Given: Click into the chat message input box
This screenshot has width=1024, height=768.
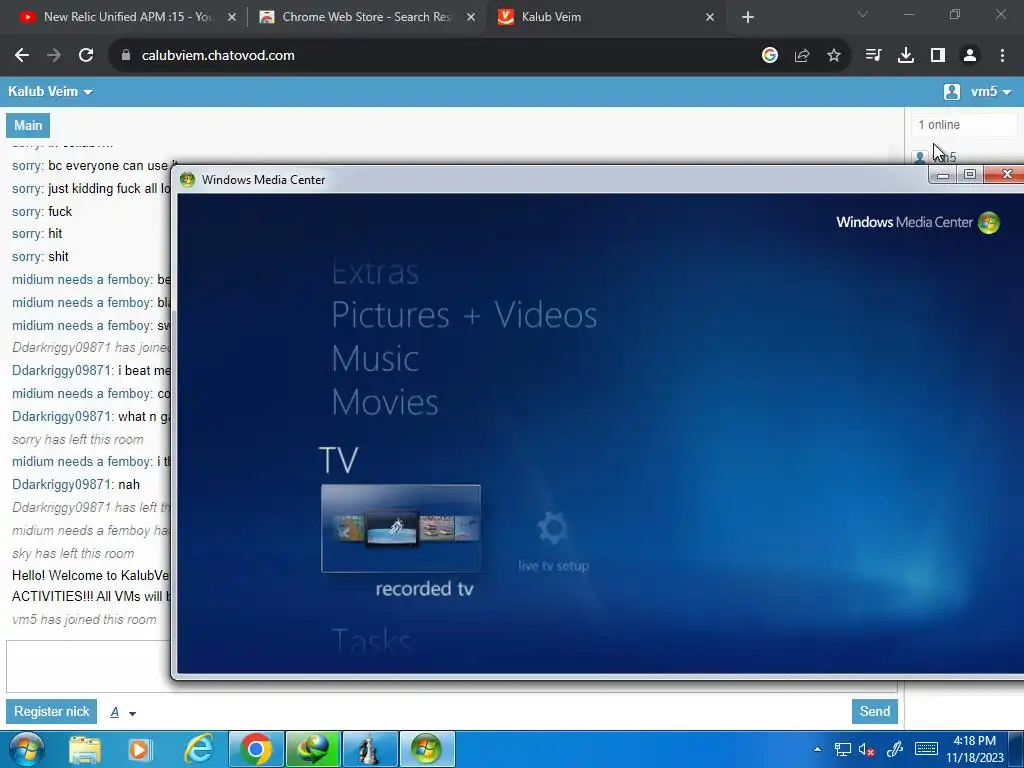Looking at the screenshot, I should click(88, 666).
